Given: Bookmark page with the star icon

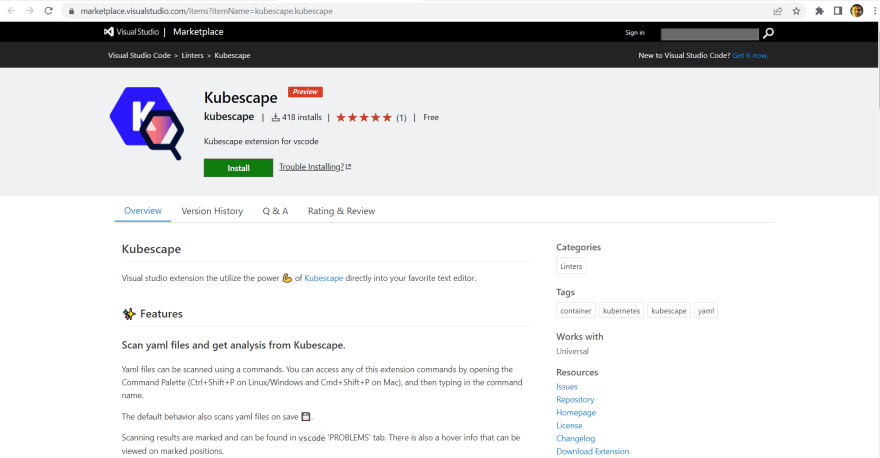Looking at the screenshot, I should 796,11.
